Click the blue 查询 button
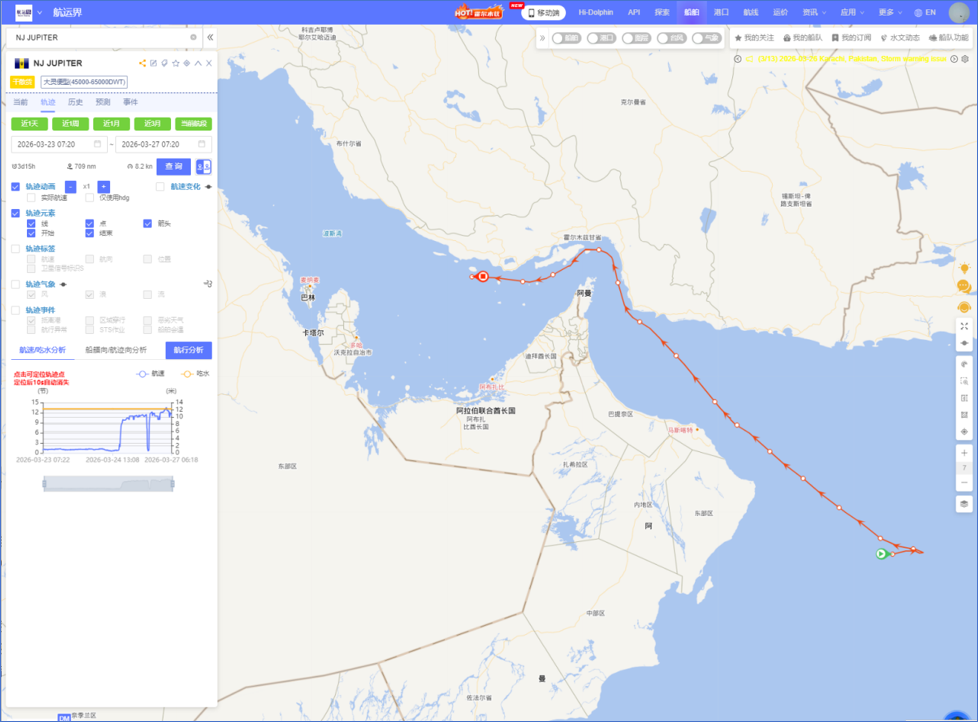 click(173, 167)
